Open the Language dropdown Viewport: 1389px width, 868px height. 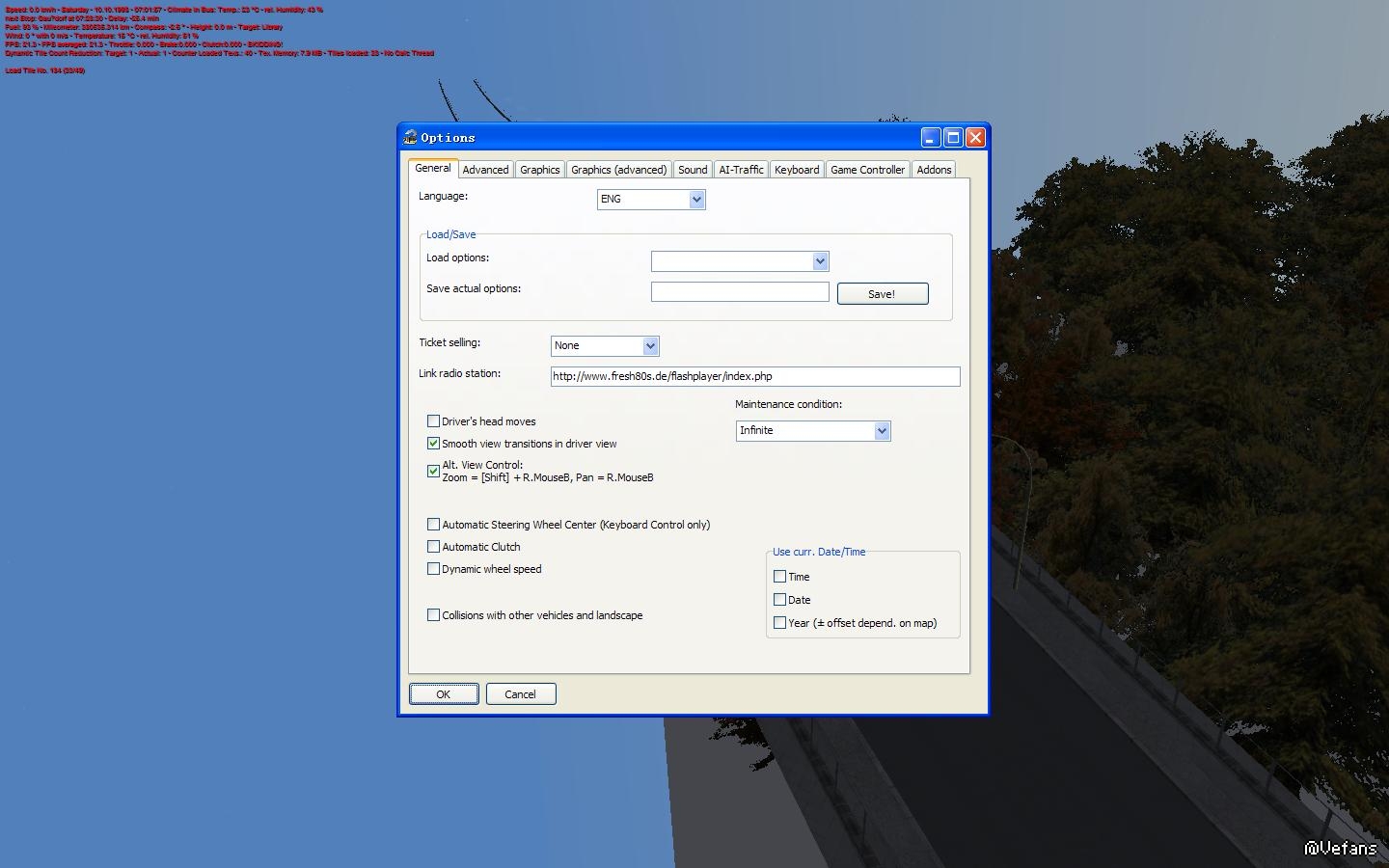tap(696, 200)
